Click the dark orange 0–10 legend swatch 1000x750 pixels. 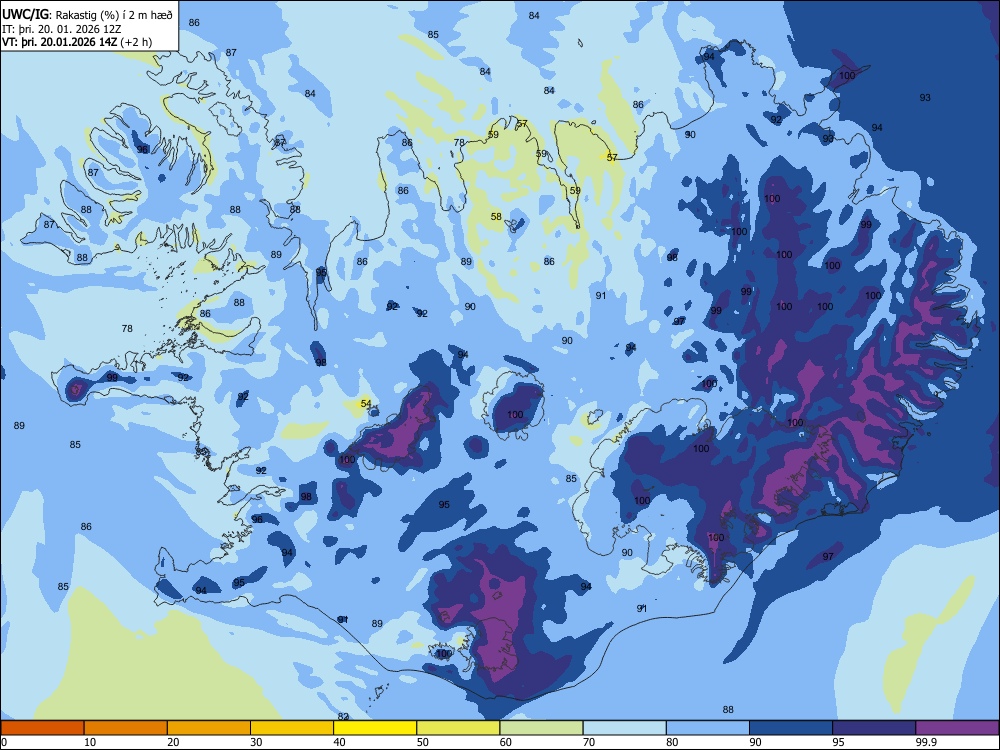(42, 728)
